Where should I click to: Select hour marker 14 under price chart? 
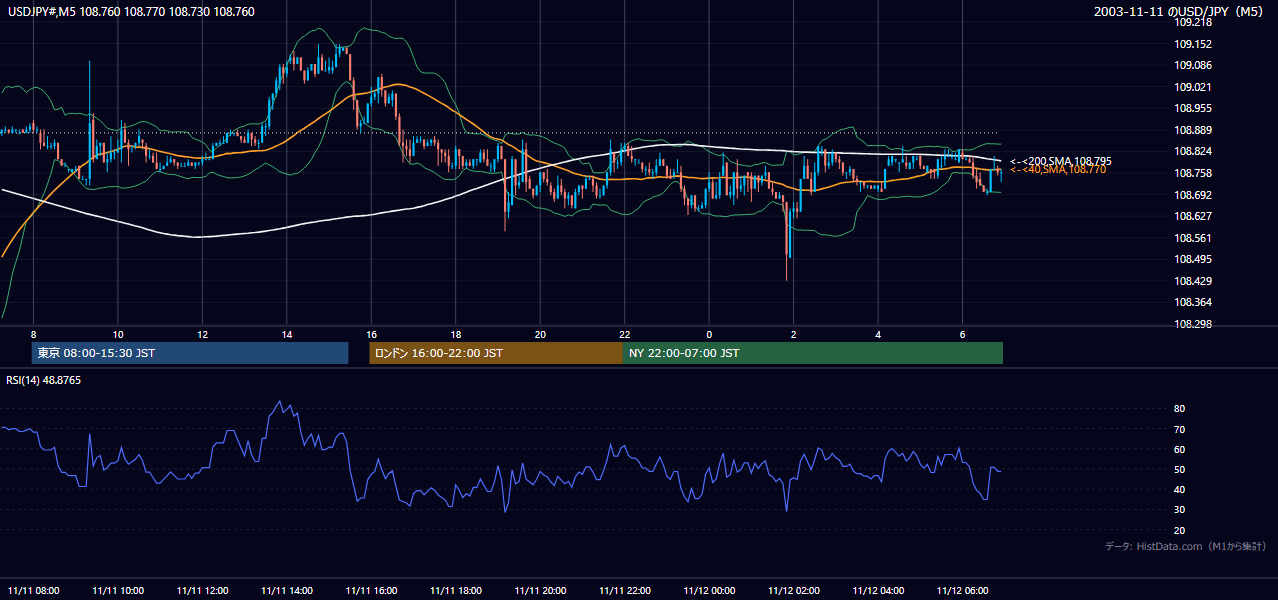[287, 334]
